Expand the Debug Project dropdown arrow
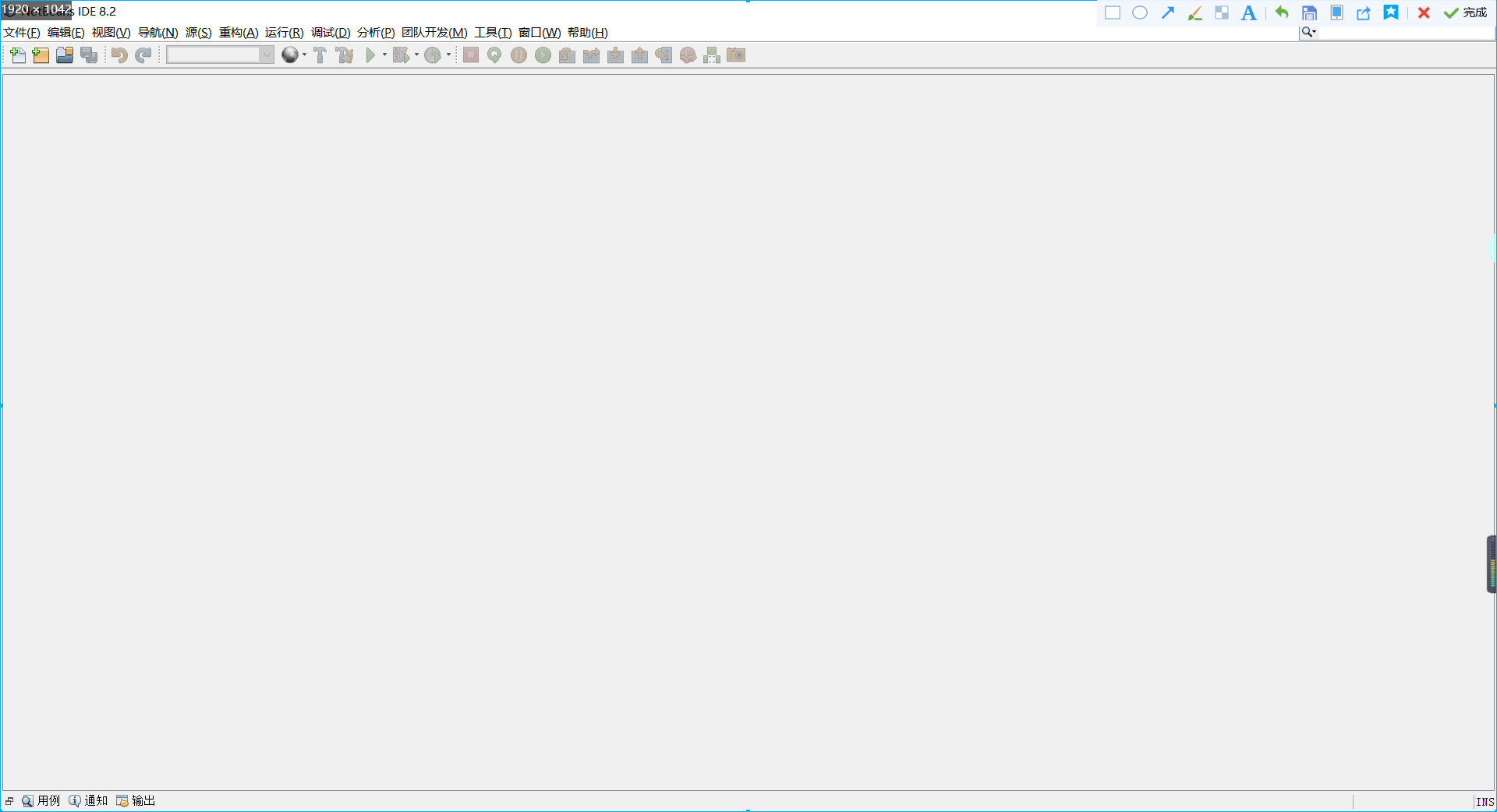Viewport: 1497px width, 812px height. pyautogui.click(x=416, y=55)
